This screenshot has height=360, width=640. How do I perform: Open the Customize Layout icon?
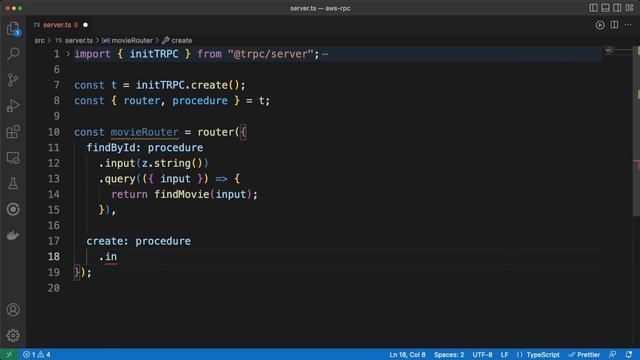click(629, 8)
